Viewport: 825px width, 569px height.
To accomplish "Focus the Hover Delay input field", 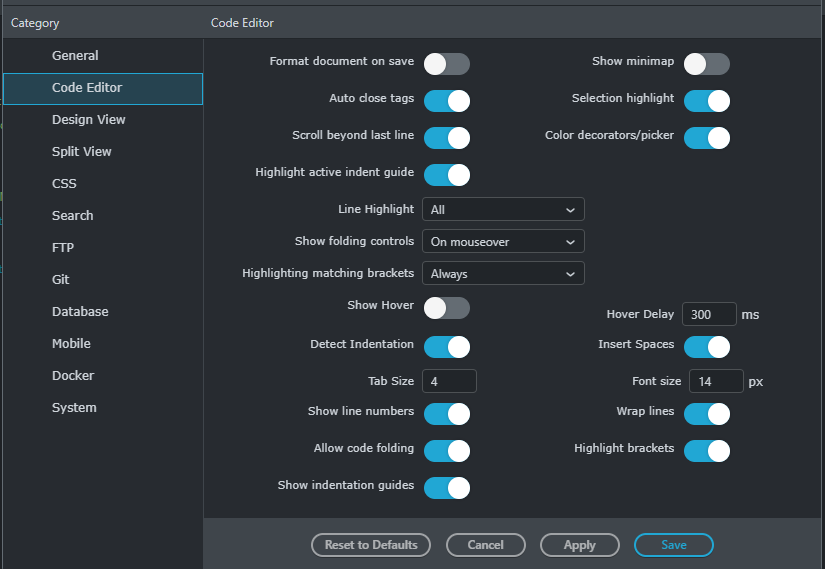I will [709, 314].
